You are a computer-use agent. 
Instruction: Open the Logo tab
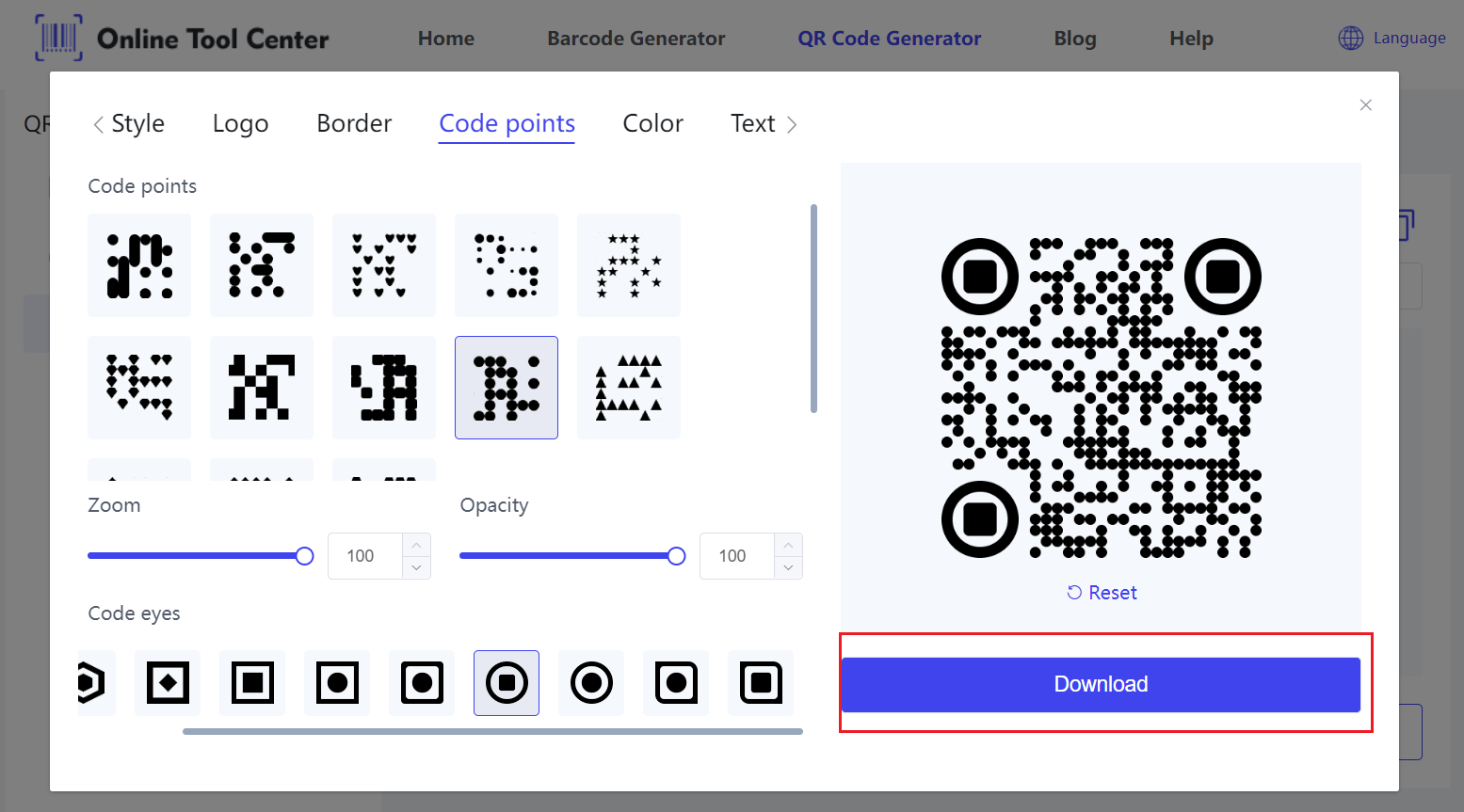point(240,123)
